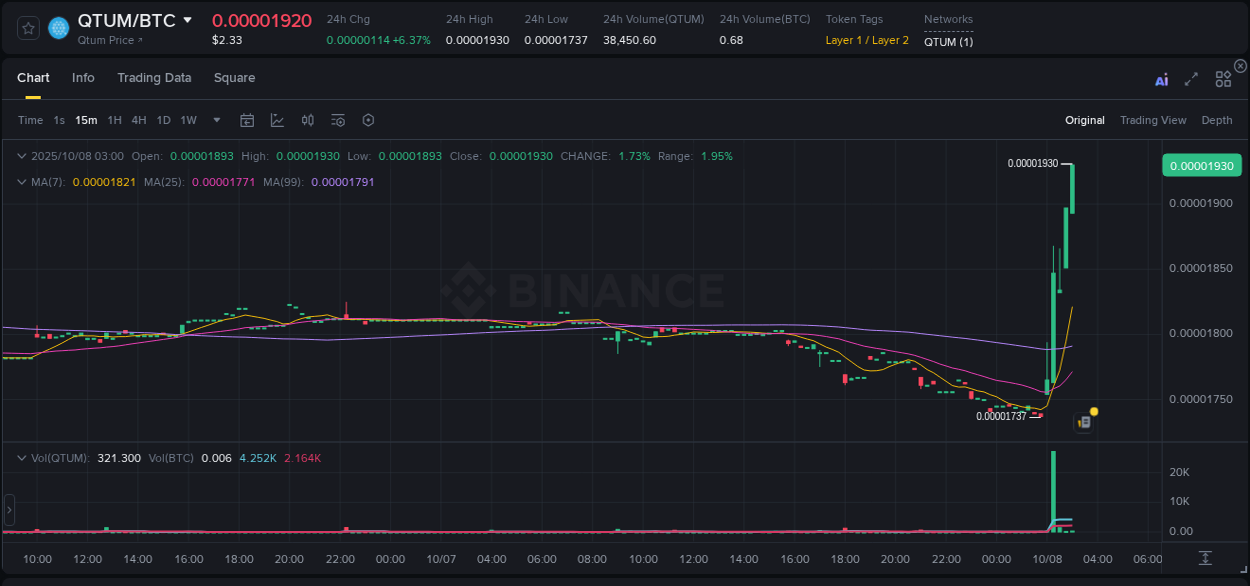Open the widgets layout icon

[x=1223, y=79]
